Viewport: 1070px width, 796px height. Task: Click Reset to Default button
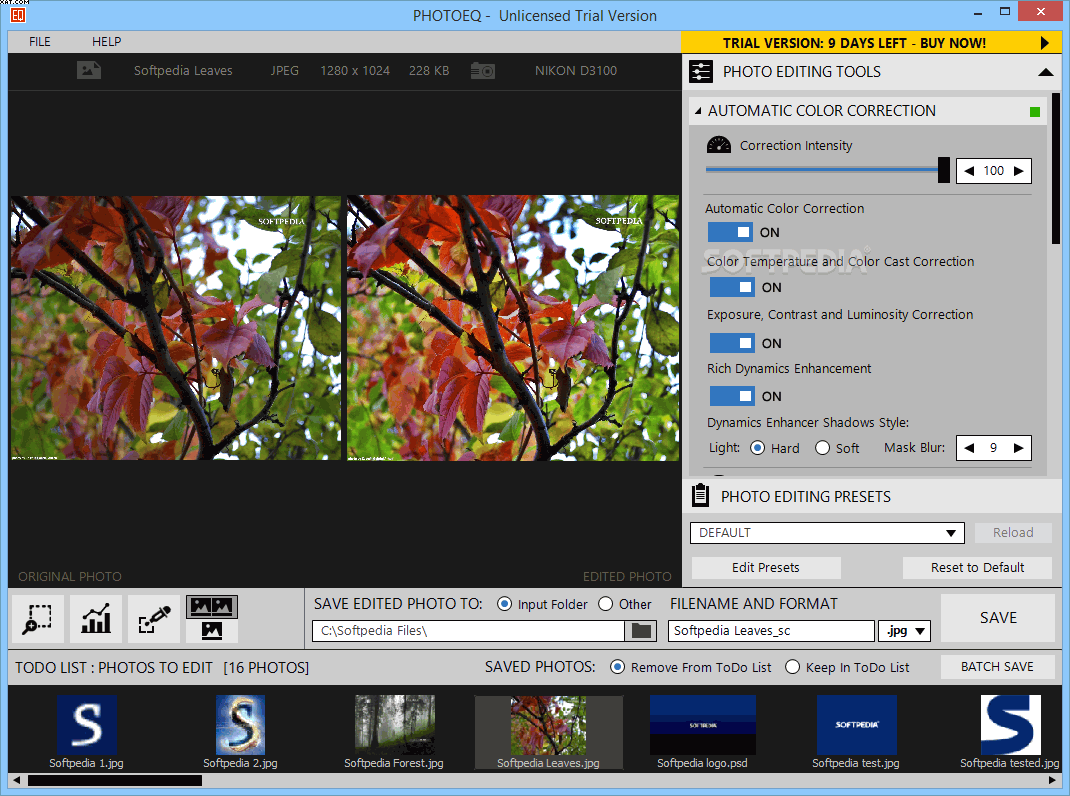click(x=977, y=567)
